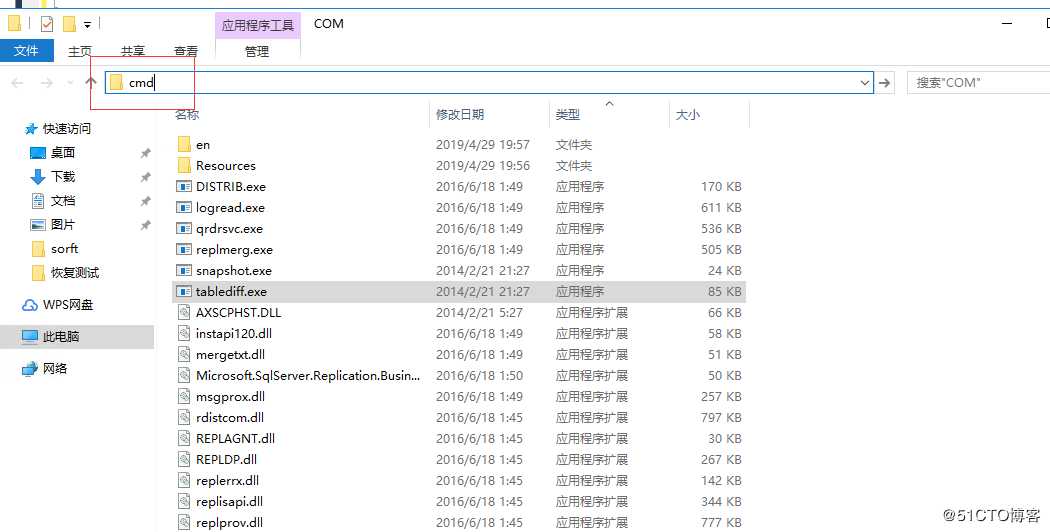Screen dimensions: 1050x532
Task: Click the properties checkmark icon in title bar
Action: pos(46,24)
